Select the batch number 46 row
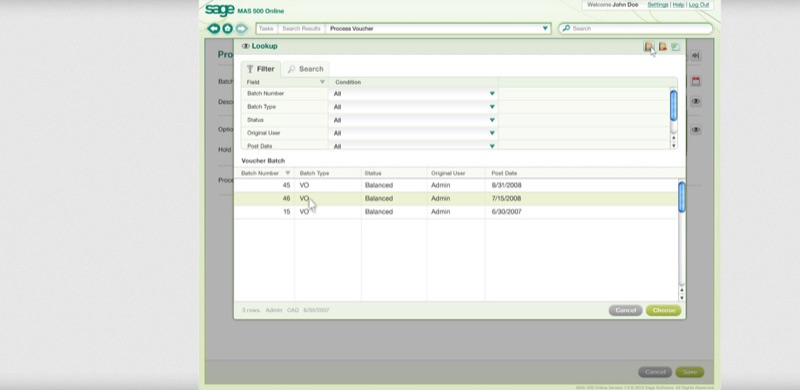Image resolution: width=800 pixels, height=390 pixels. coord(456,199)
